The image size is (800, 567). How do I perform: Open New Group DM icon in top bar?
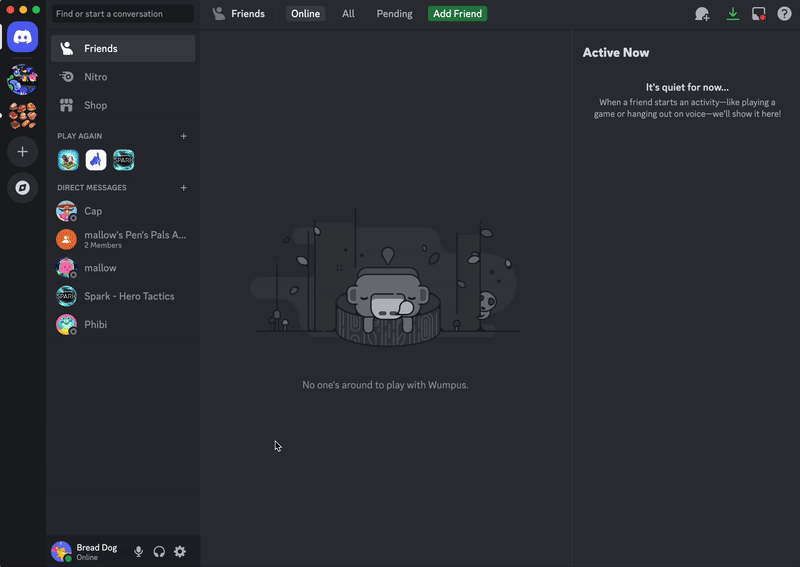702,14
